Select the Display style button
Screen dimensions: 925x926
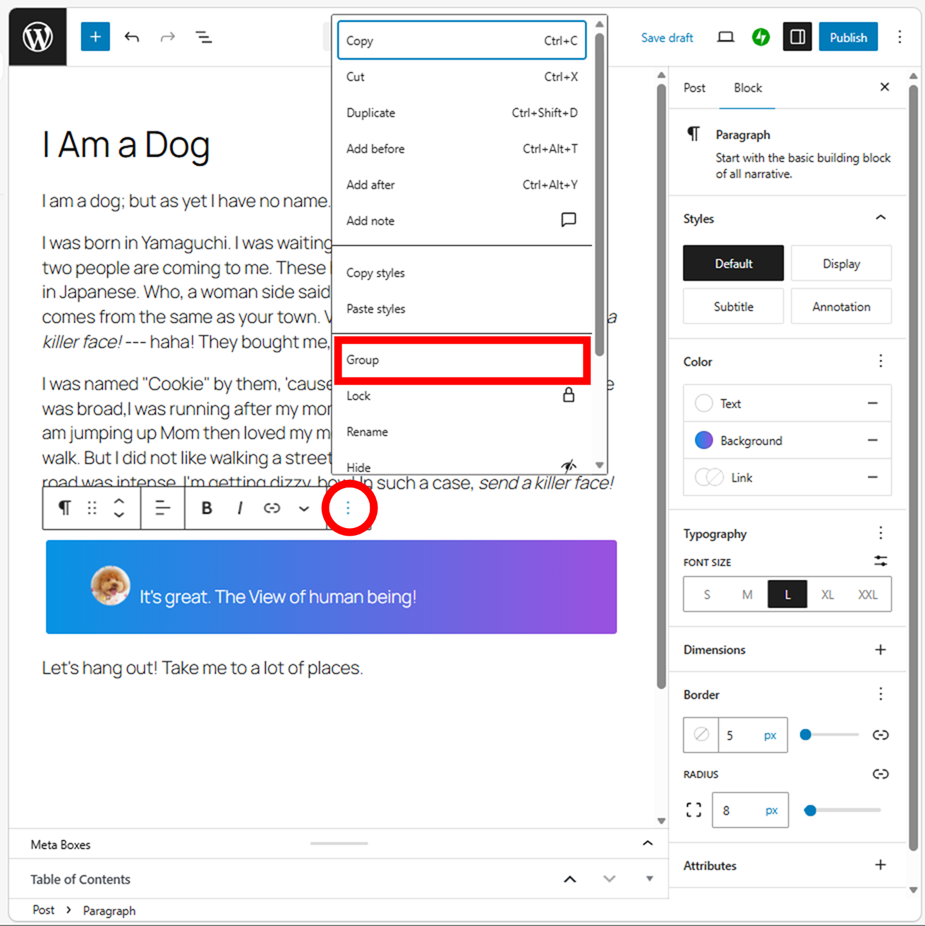coord(840,264)
